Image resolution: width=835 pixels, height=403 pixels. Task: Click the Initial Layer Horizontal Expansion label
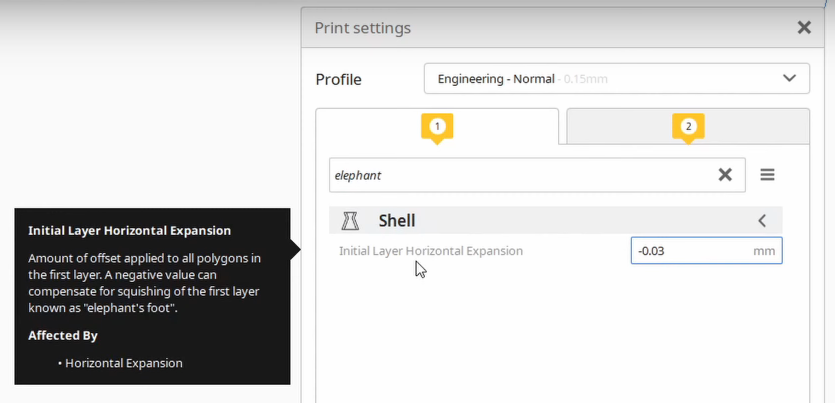pos(431,251)
